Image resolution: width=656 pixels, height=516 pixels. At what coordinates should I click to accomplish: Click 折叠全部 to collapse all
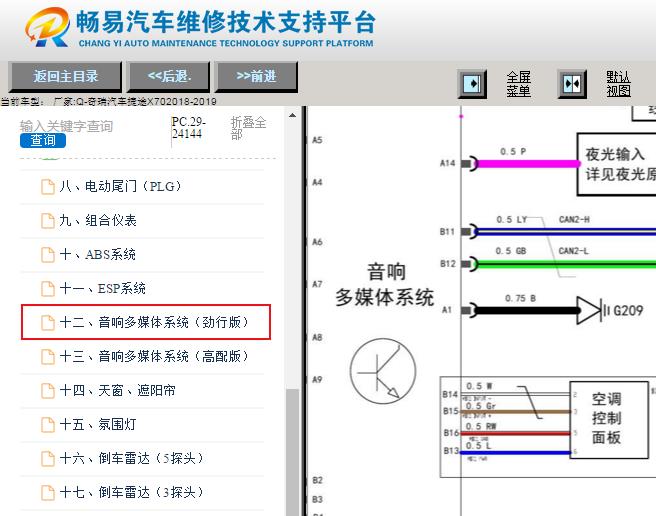[x=248, y=128]
